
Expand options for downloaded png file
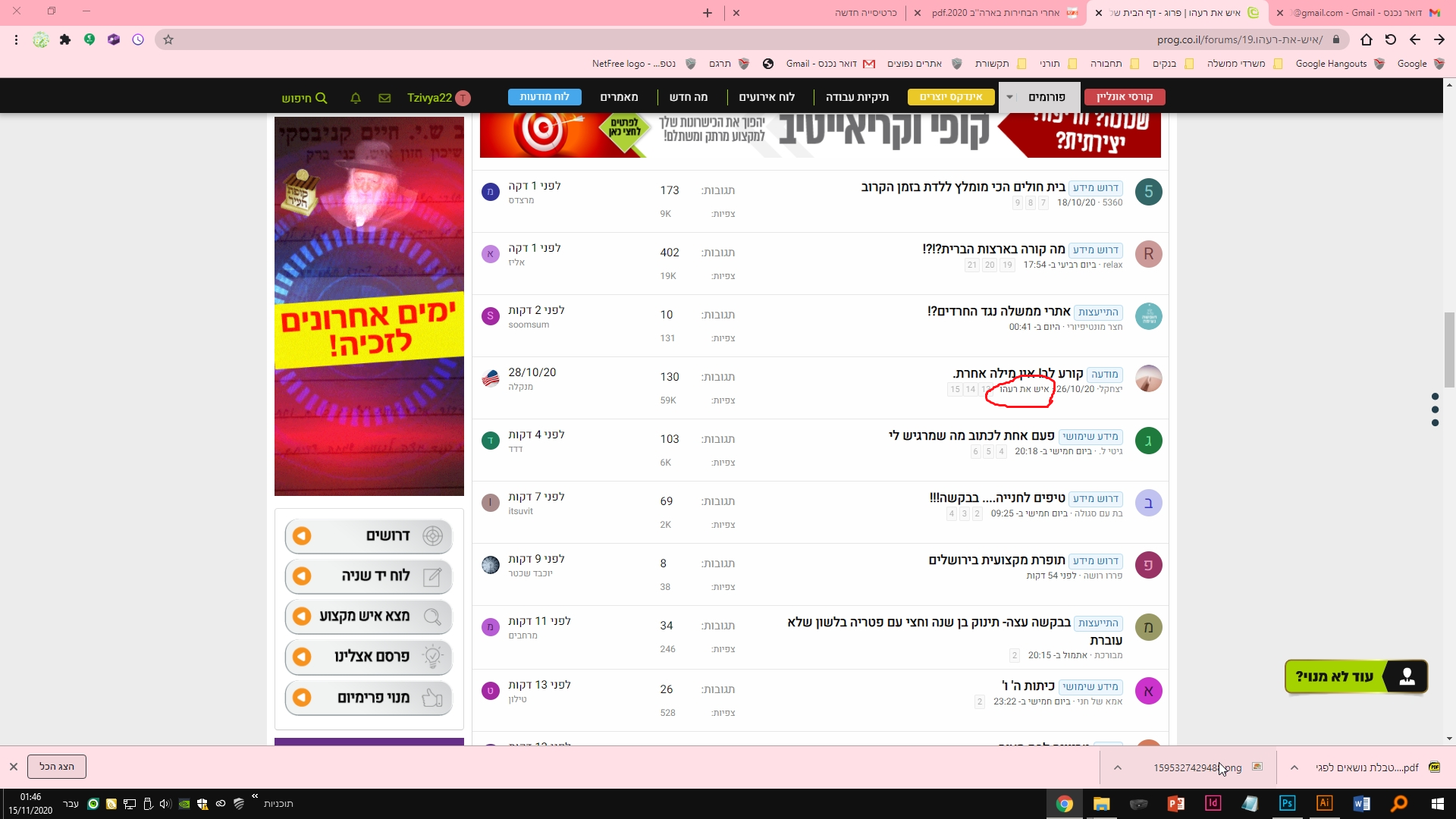coord(1117,767)
